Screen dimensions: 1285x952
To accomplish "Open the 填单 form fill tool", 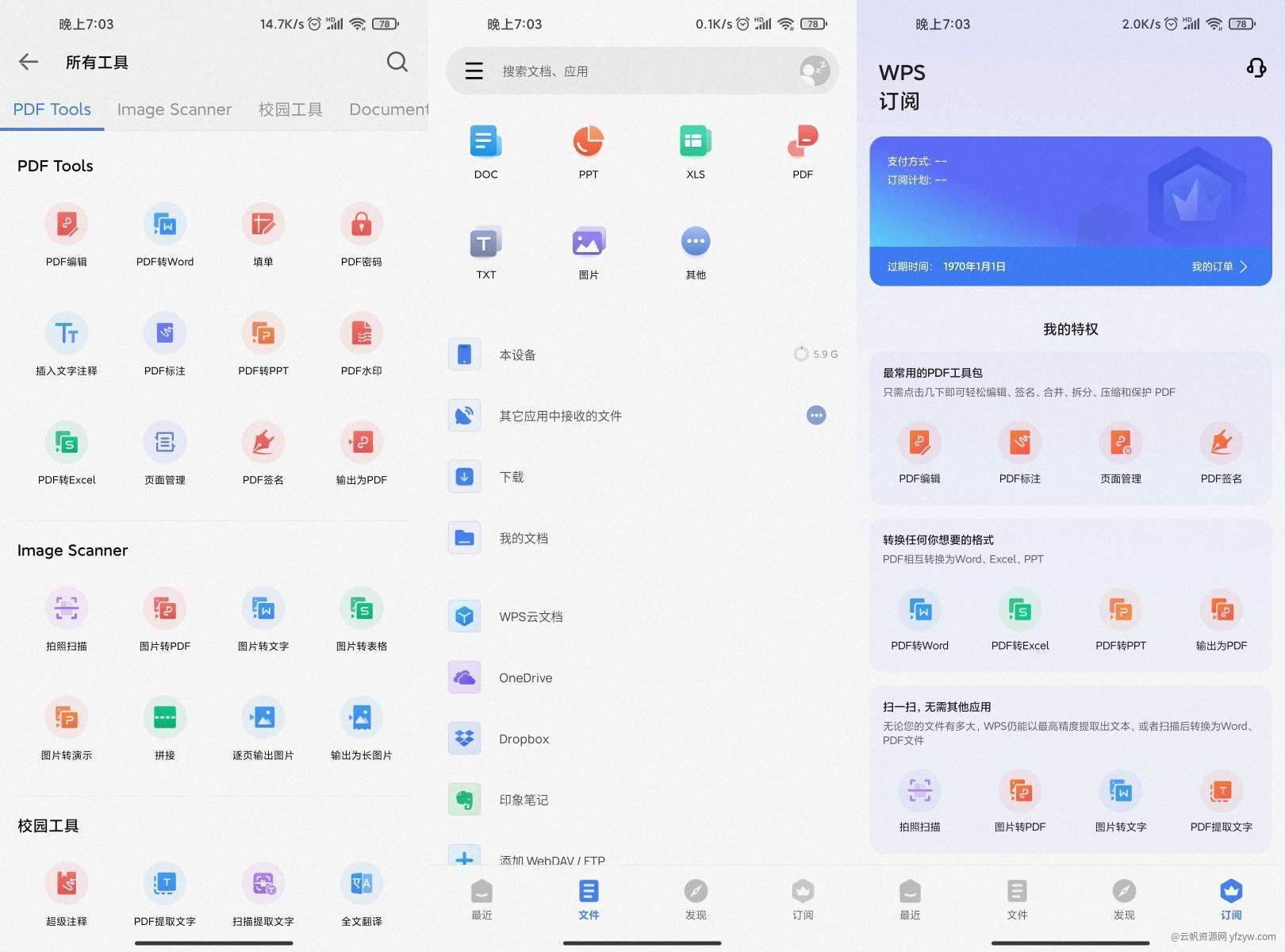I will pyautogui.click(x=263, y=235).
